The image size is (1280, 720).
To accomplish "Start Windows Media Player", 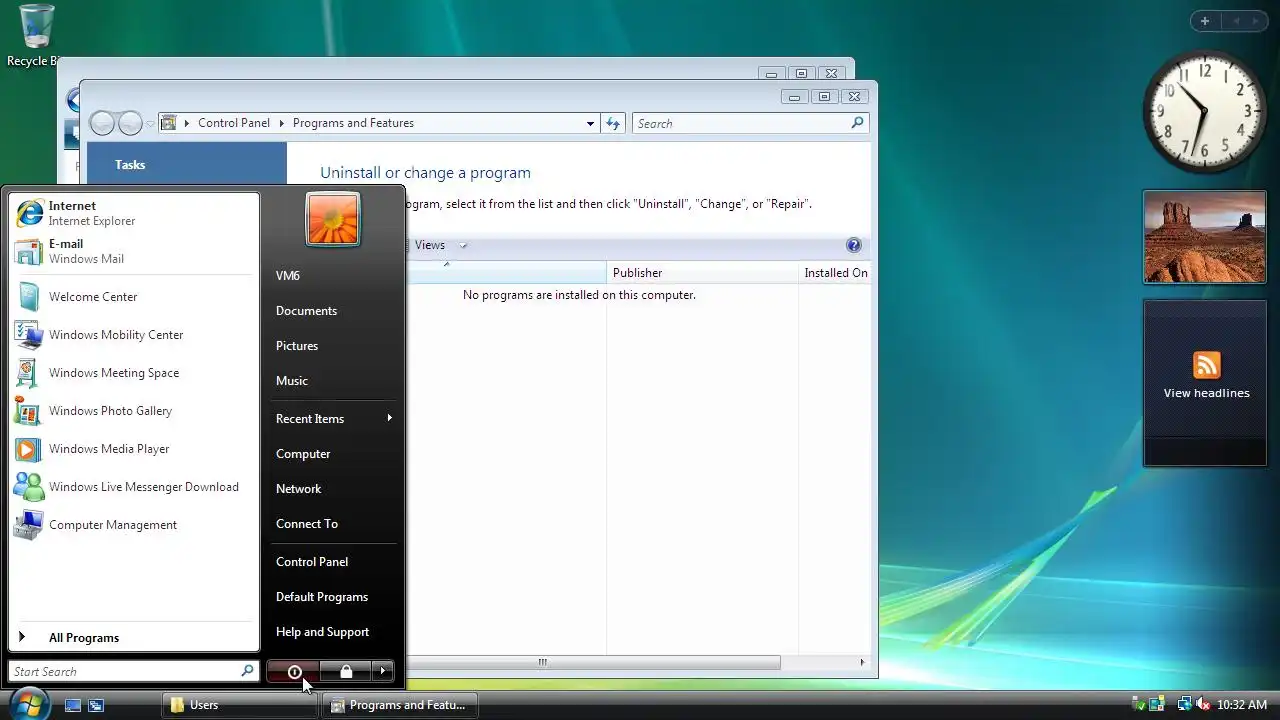I will click(x=133, y=449).
